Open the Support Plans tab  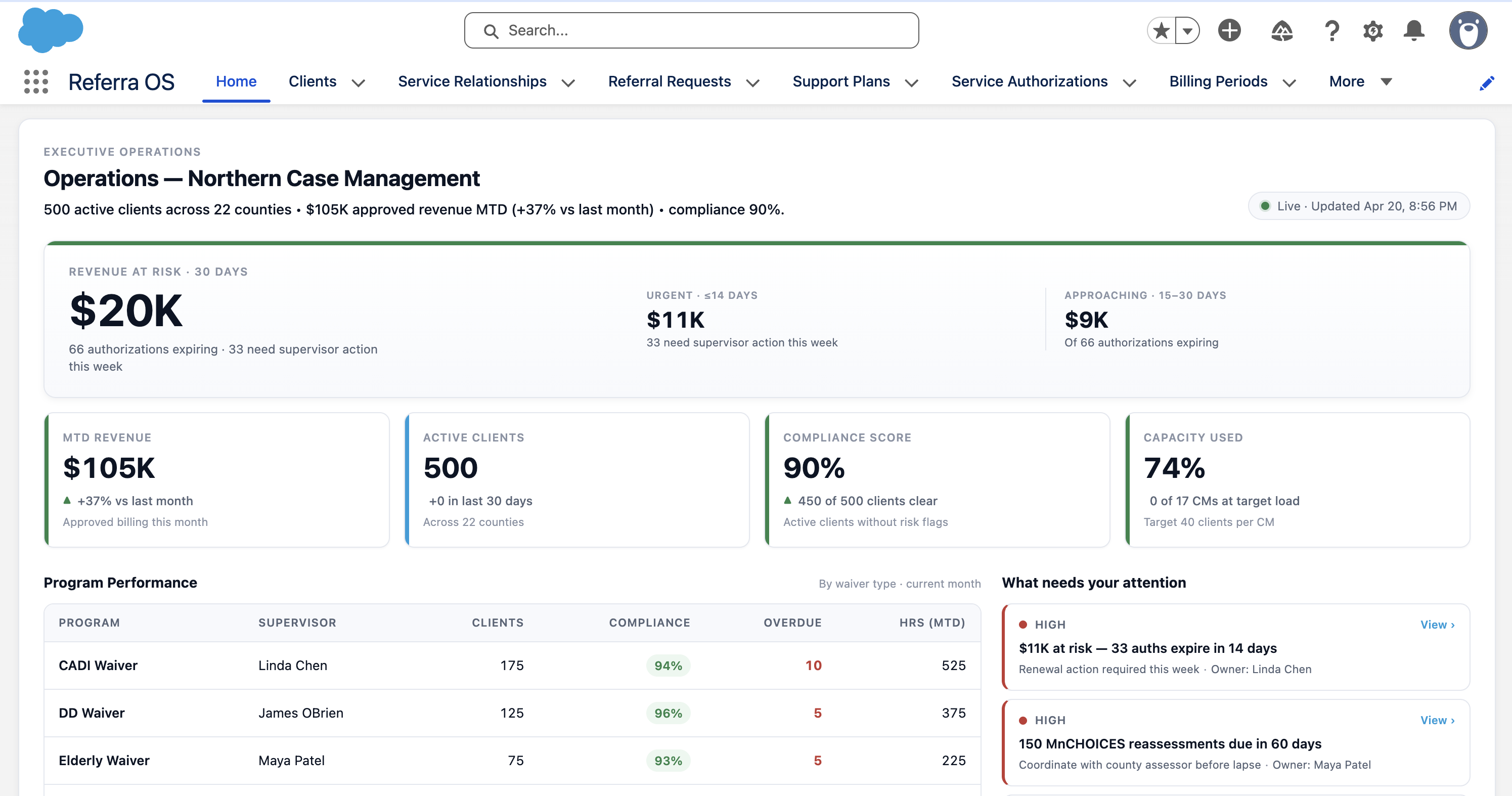tap(841, 81)
